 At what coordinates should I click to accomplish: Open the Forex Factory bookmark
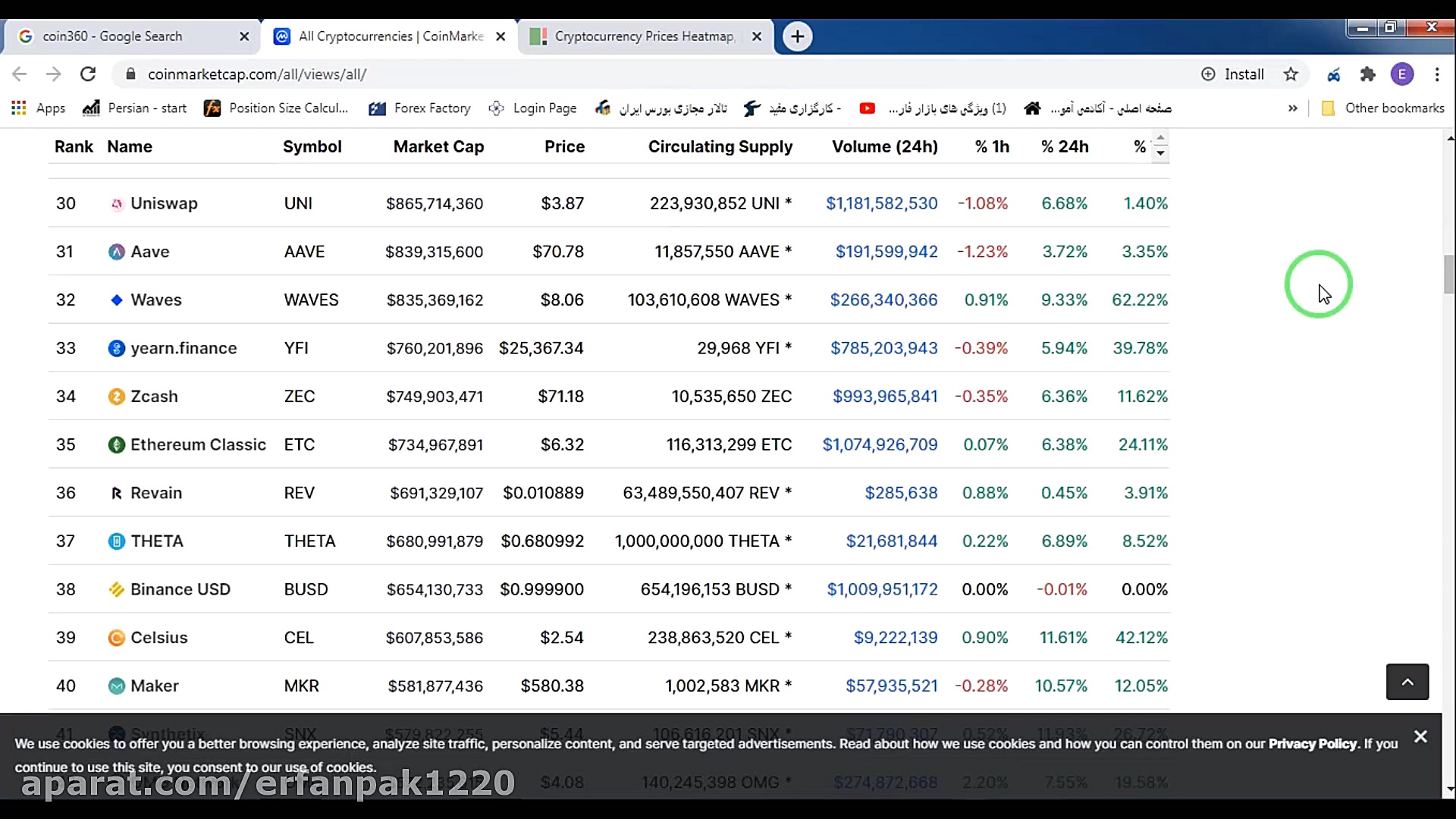pos(419,108)
